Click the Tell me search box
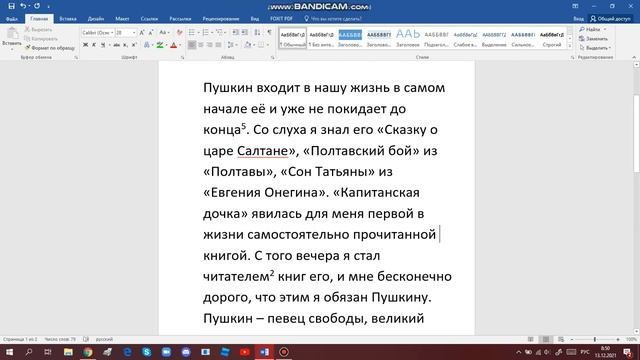Image resolution: width=640 pixels, height=360 pixels. tap(333, 19)
